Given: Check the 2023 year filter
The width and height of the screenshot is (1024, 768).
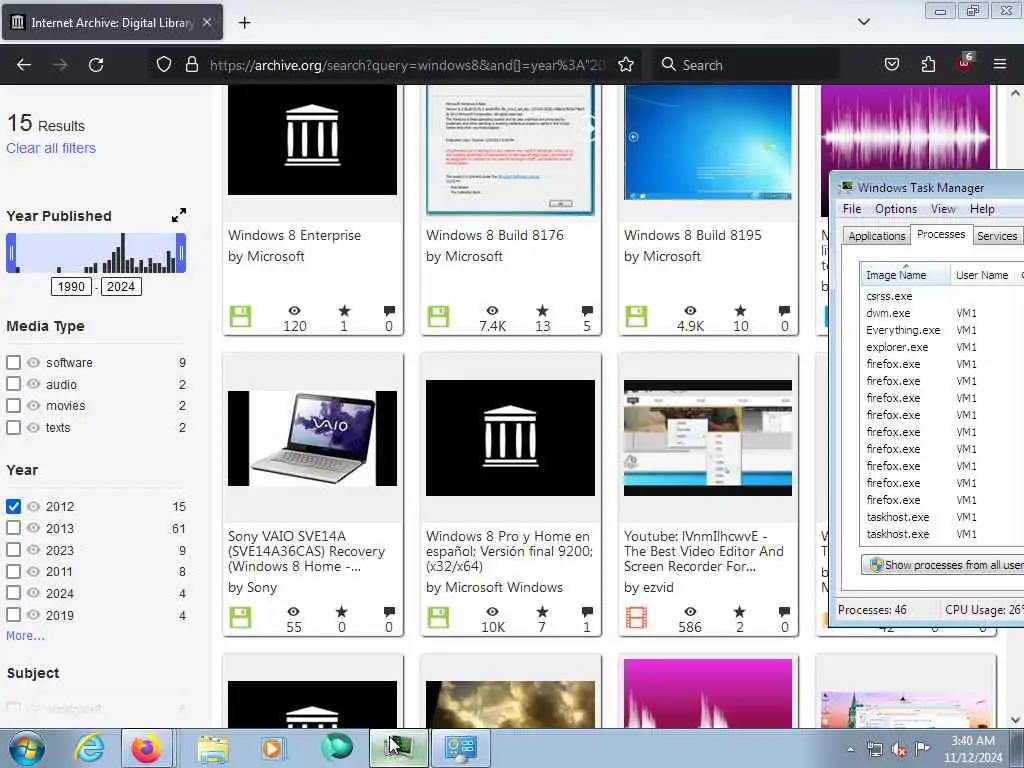Looking at the screenshot, I should click(x=13, y=550).
